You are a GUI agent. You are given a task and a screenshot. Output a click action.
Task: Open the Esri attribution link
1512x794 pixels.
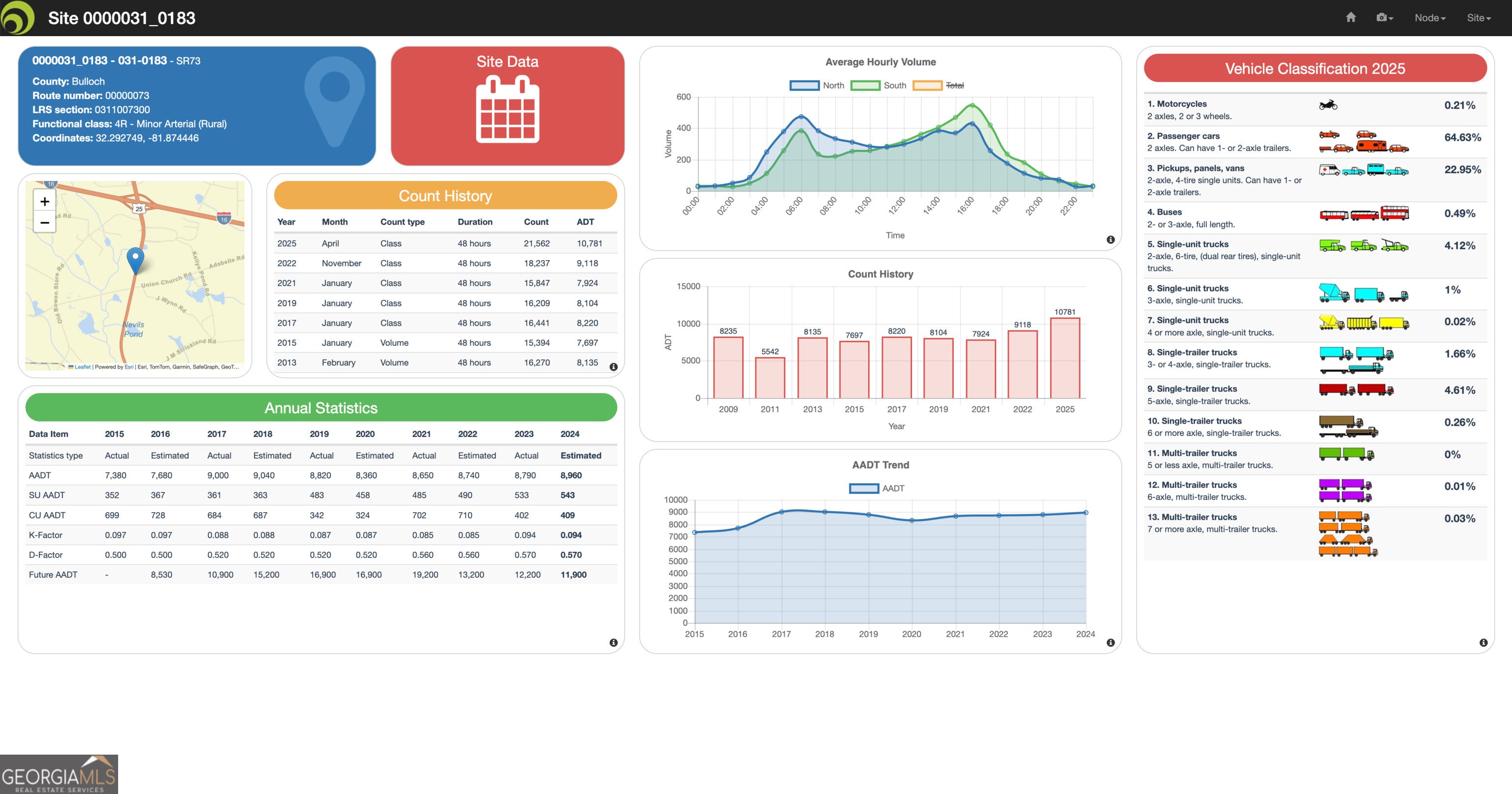(x=128, y=367)
